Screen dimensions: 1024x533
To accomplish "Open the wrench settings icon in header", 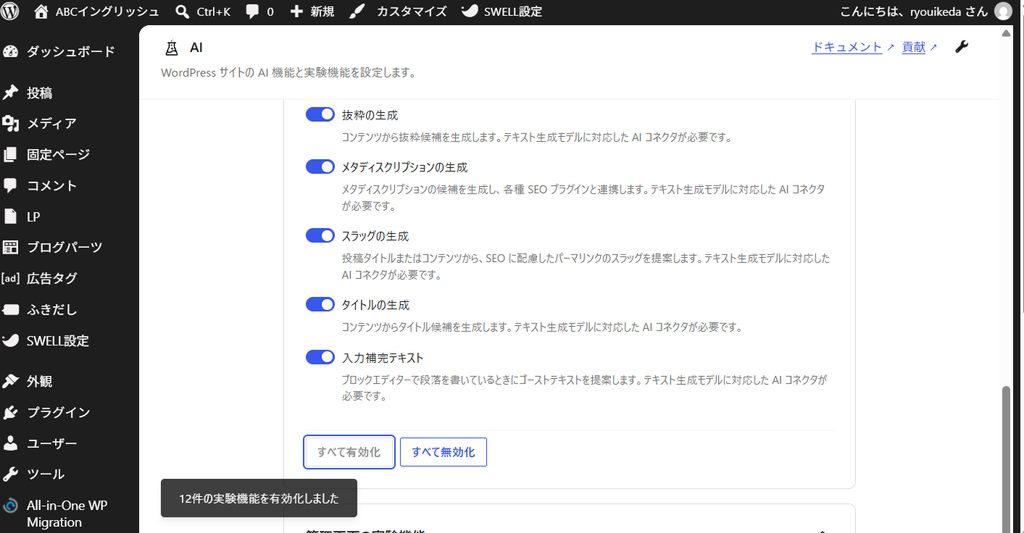I will 961,46.
